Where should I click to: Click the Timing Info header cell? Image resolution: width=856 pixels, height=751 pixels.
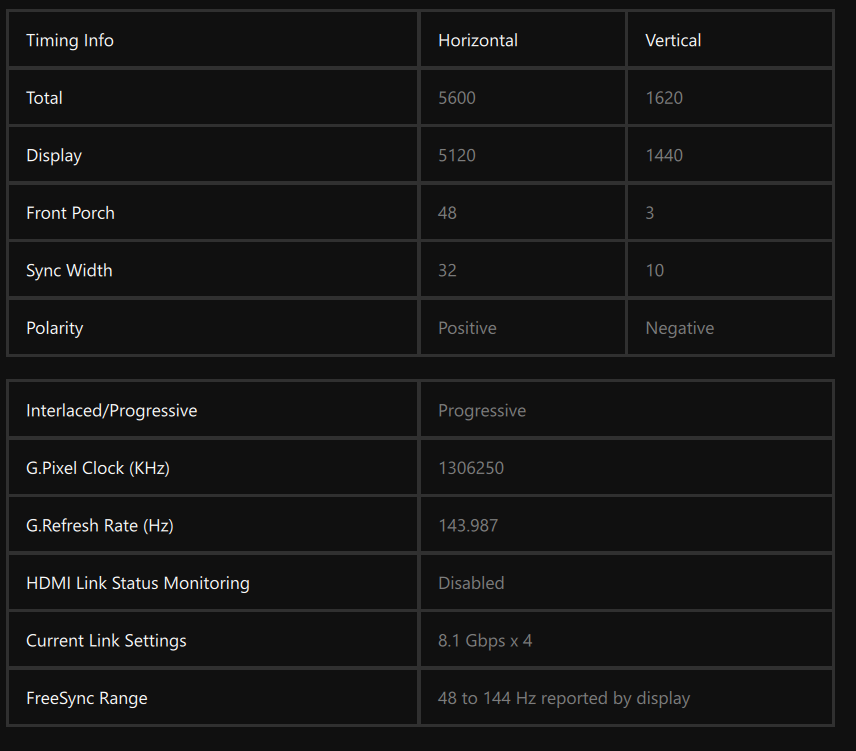[x=70, y=40]
